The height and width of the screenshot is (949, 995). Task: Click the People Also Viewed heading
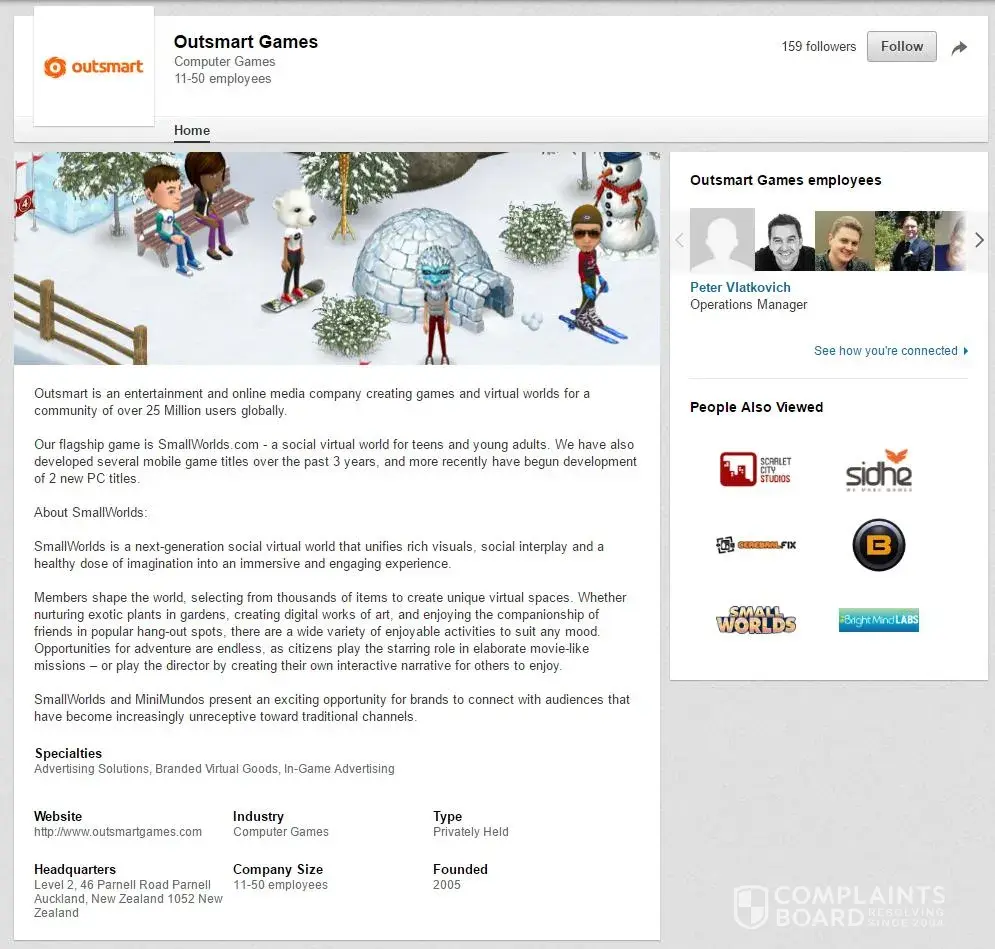pyautogui.click(x=756, y=407)
